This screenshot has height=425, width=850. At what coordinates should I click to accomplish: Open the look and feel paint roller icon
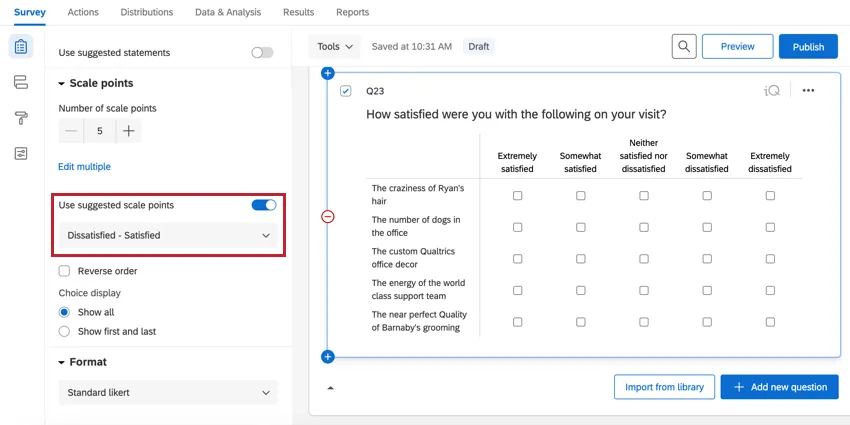(x=21, y=118)
